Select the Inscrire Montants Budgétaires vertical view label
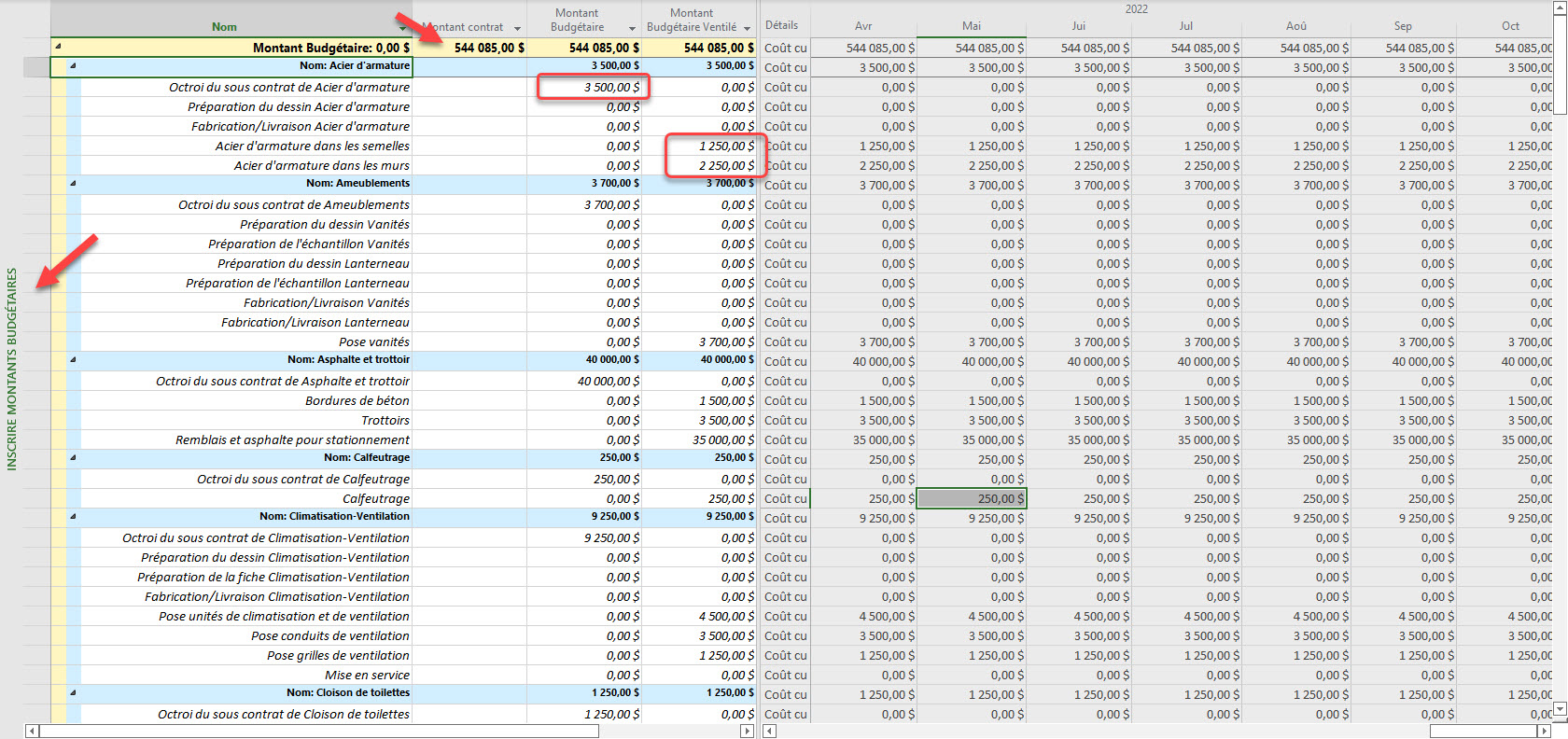The height and width of the screenshot is (739, 1568). click(12, 369)
